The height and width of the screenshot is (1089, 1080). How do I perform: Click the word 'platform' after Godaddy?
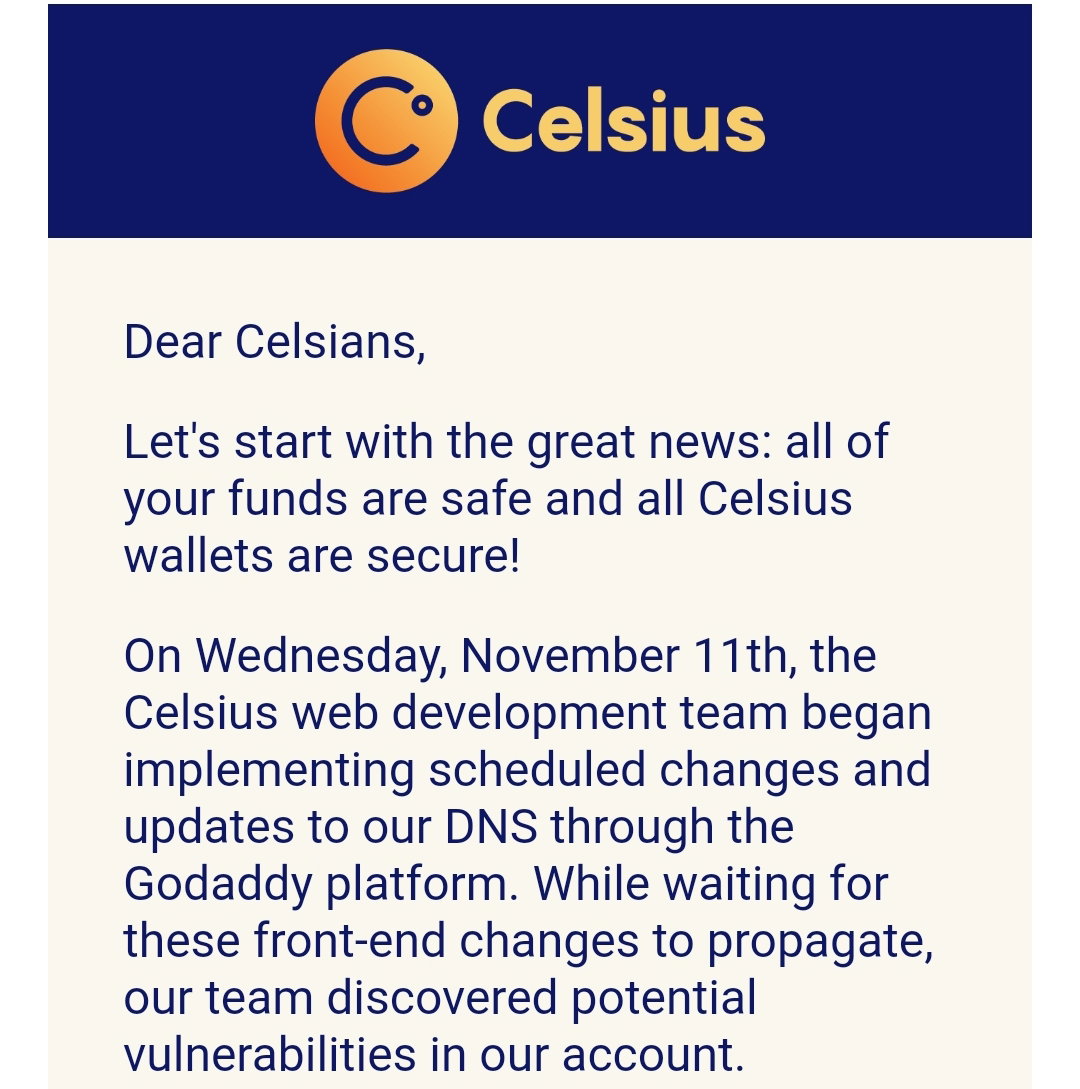419,886
